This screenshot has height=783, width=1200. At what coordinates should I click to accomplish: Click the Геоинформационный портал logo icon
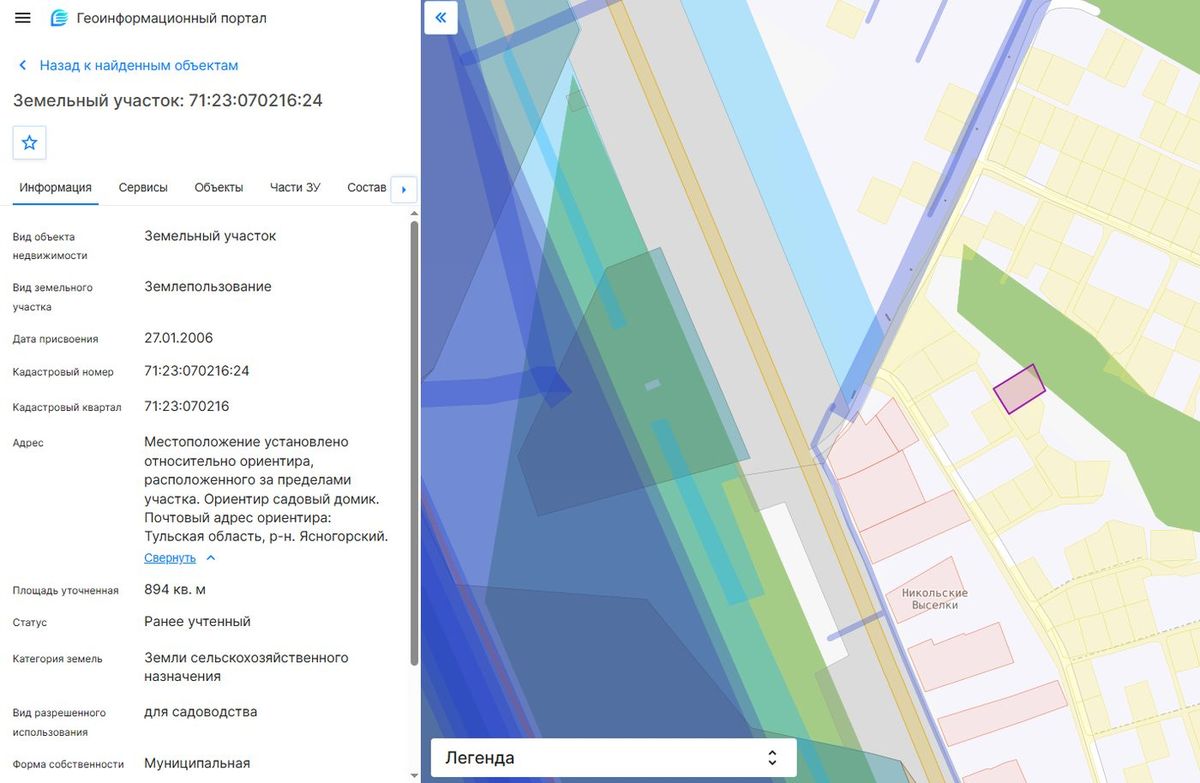coord(59,18)
